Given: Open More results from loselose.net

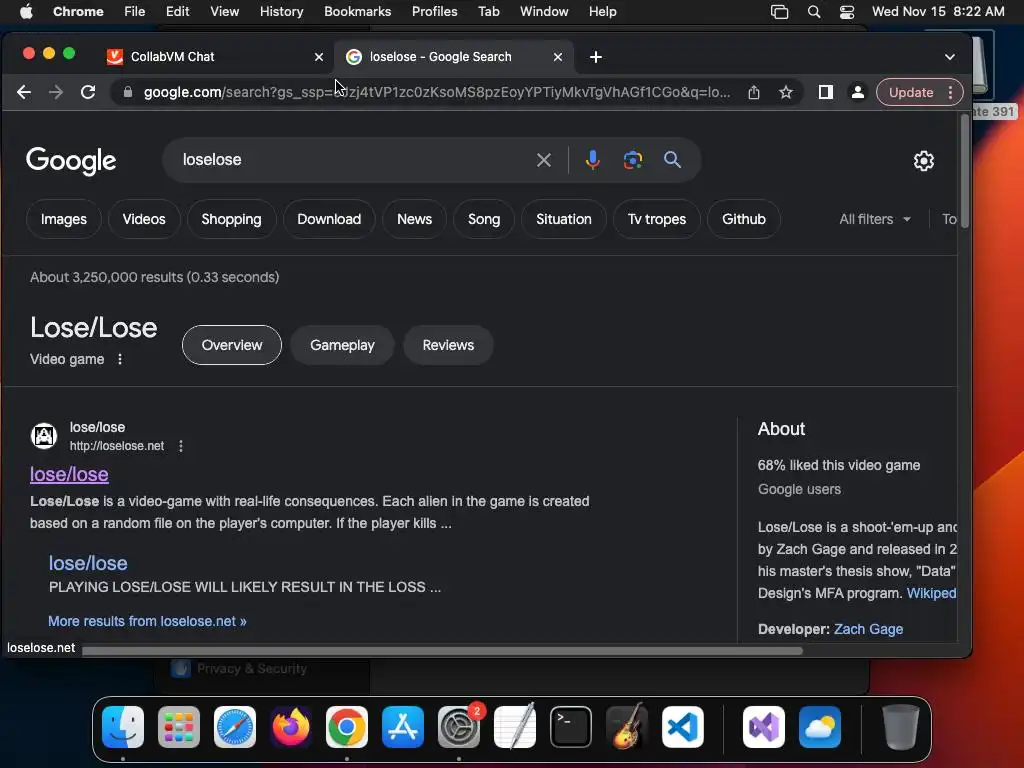Looking at the screenshot, I should 147,621.
